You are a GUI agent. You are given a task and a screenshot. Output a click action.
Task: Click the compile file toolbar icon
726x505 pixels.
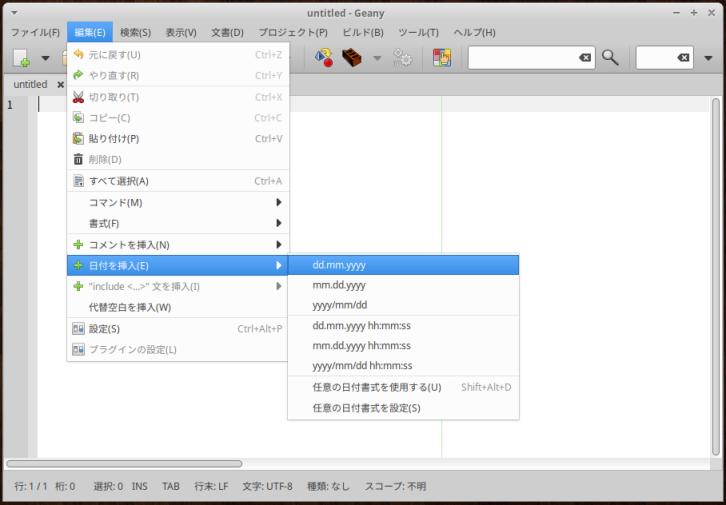click(323, 58)
